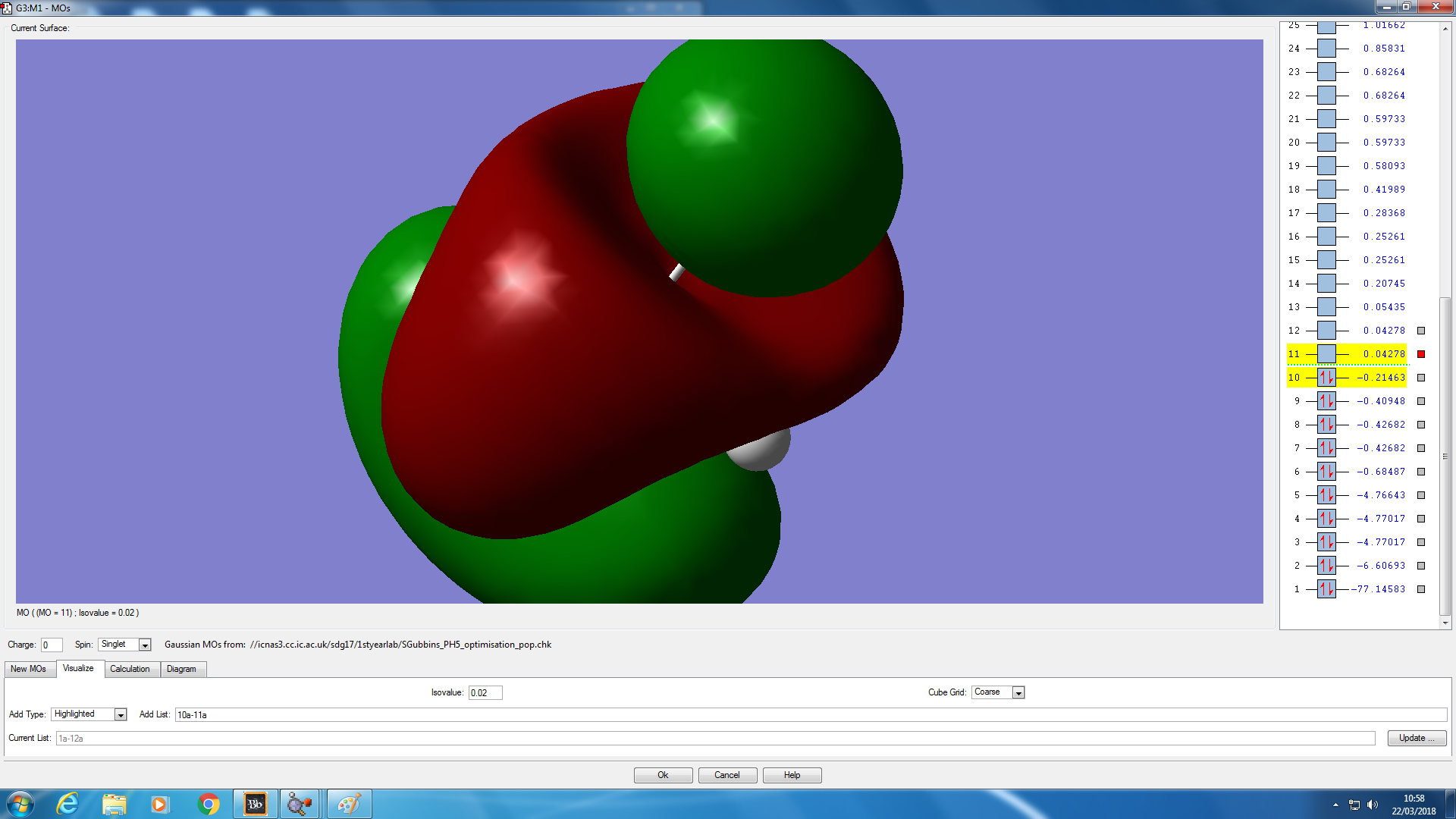Open the Spin Singlet dropdown
This screenshot has width=1456, height=819.
coord(145,645)
